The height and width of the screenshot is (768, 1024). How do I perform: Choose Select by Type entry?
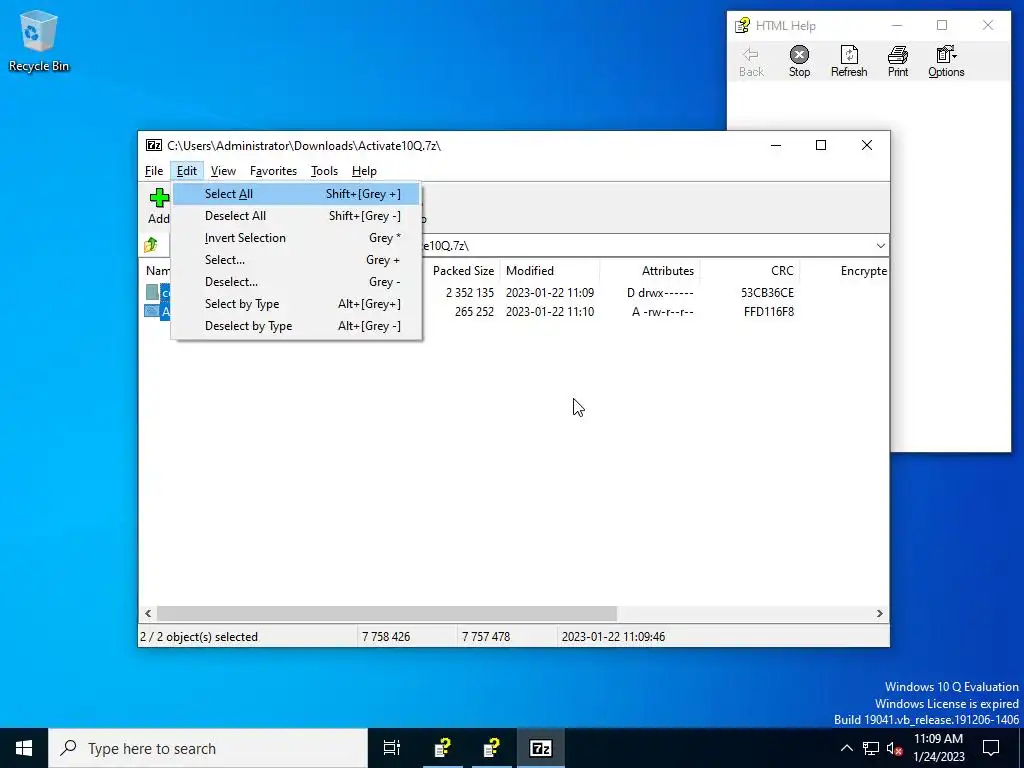pyautogui.click(x=296, y=304)
